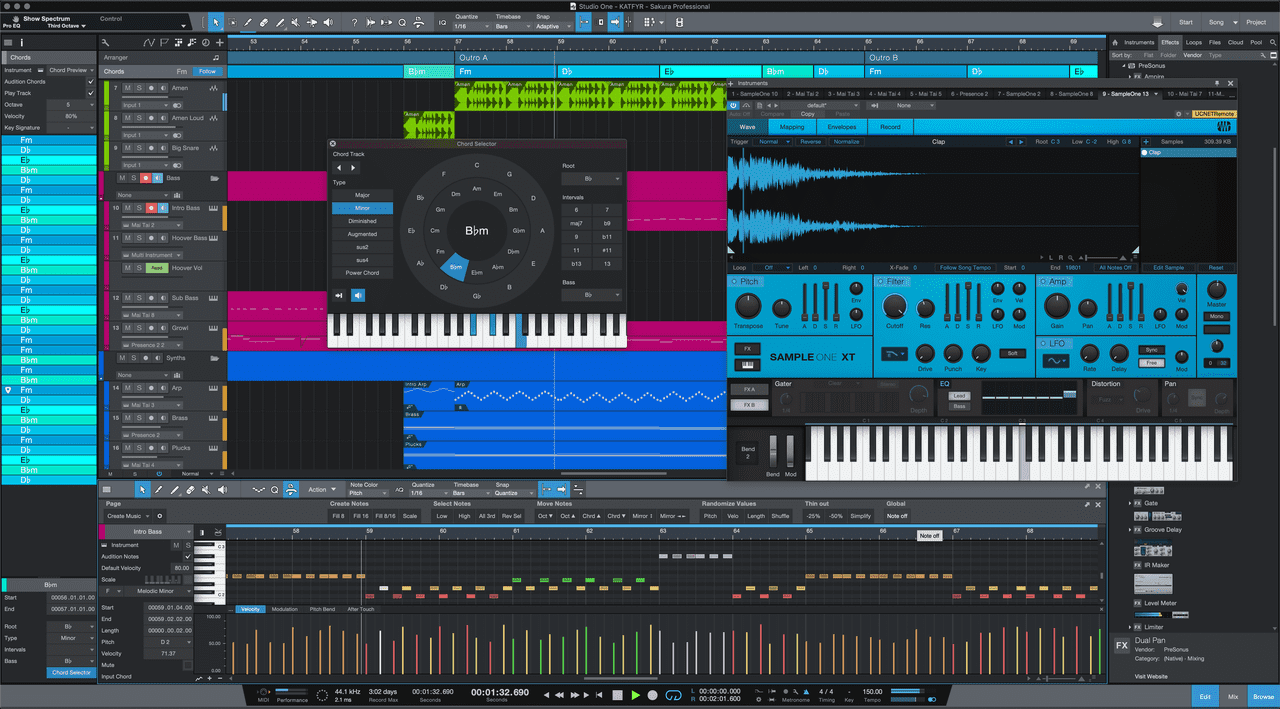This screenshot has width=1280, height=709.
Task: Click the plus icon beside Samples in SampleOne
Action: click(x=1146, y=142)
